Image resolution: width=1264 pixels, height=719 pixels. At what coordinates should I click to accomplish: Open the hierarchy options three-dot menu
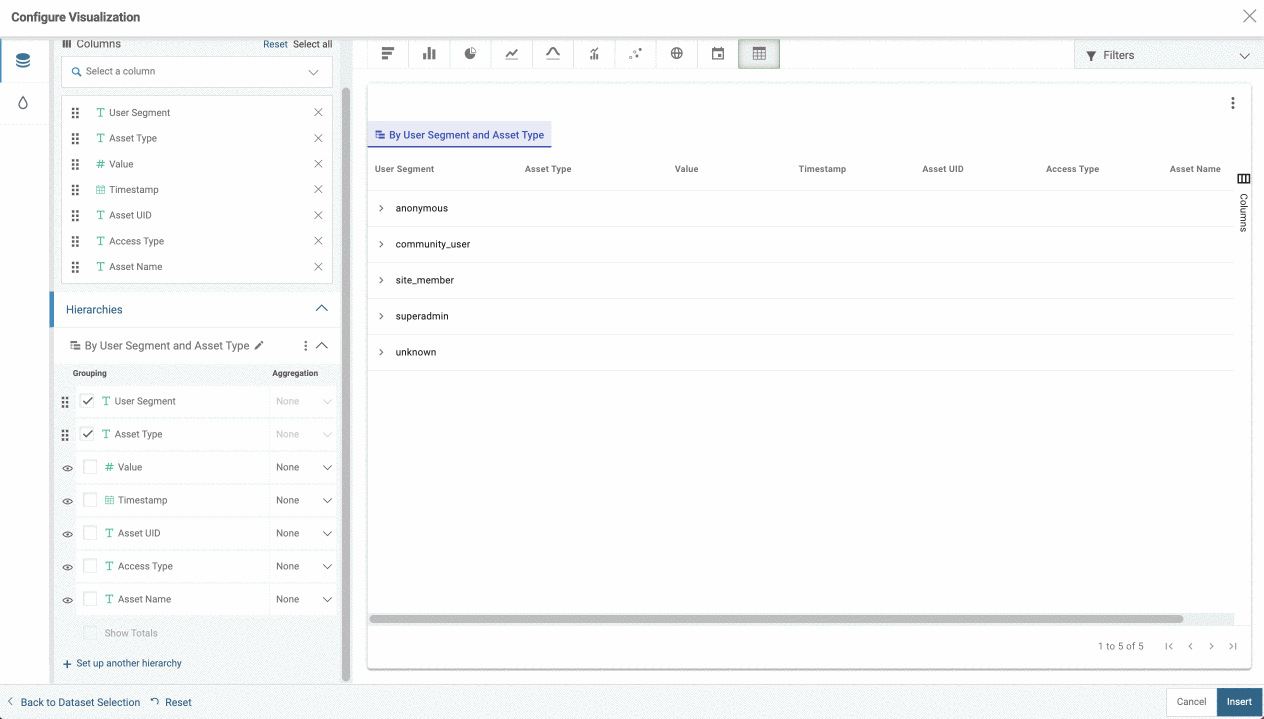[x=305, y=345]
